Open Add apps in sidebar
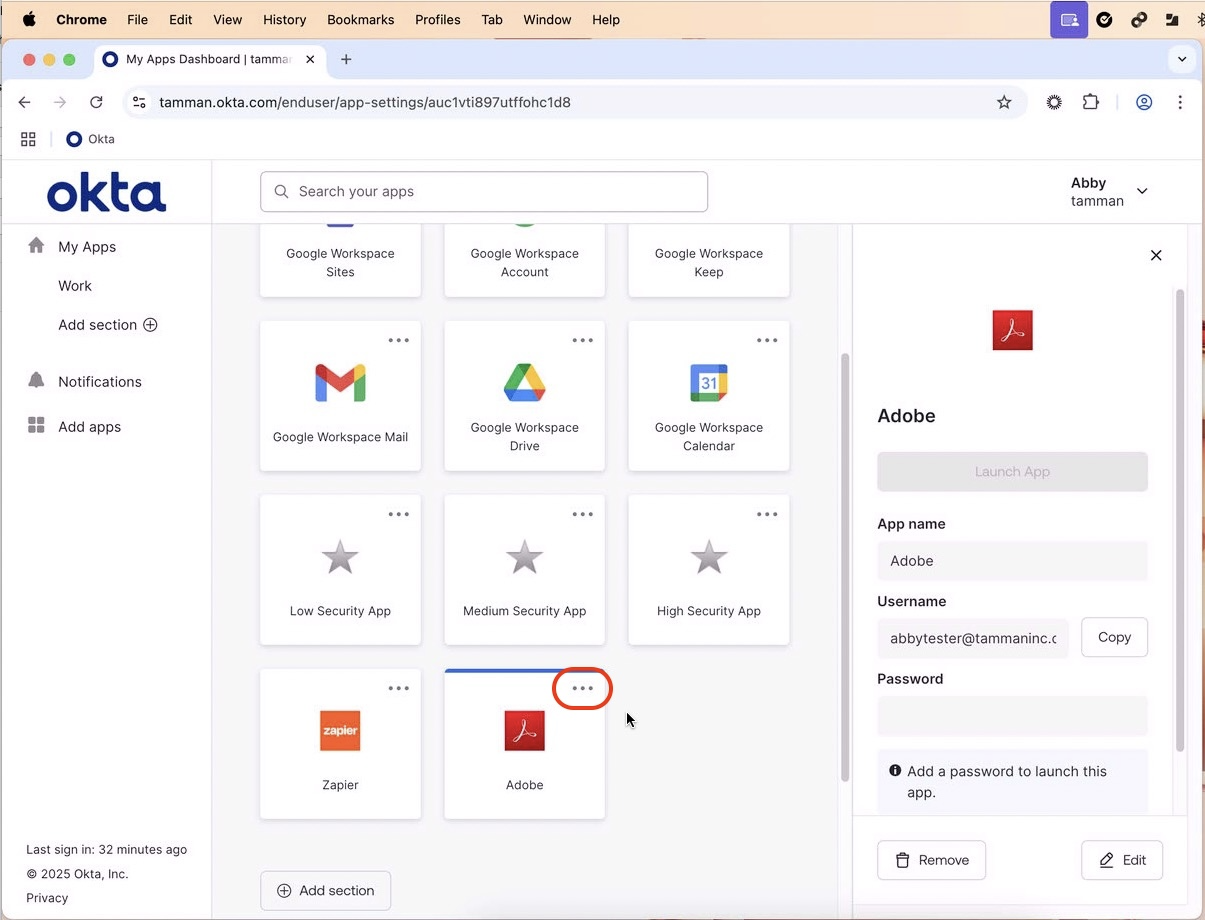The width and height of the screenshot is (1205, 920). pyautogui.click(x=90, y=426)
